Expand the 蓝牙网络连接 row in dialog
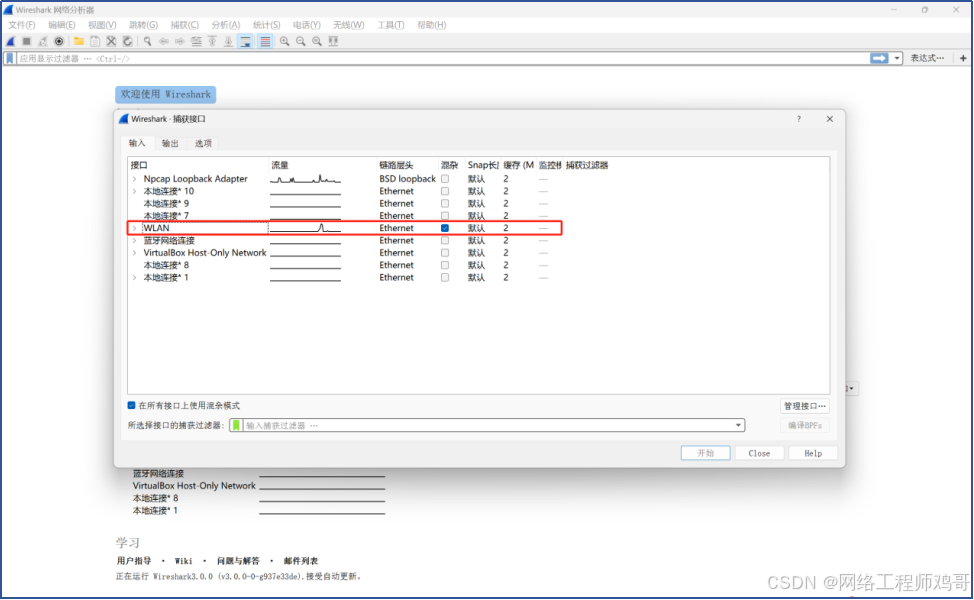 (x=135, y=240)
